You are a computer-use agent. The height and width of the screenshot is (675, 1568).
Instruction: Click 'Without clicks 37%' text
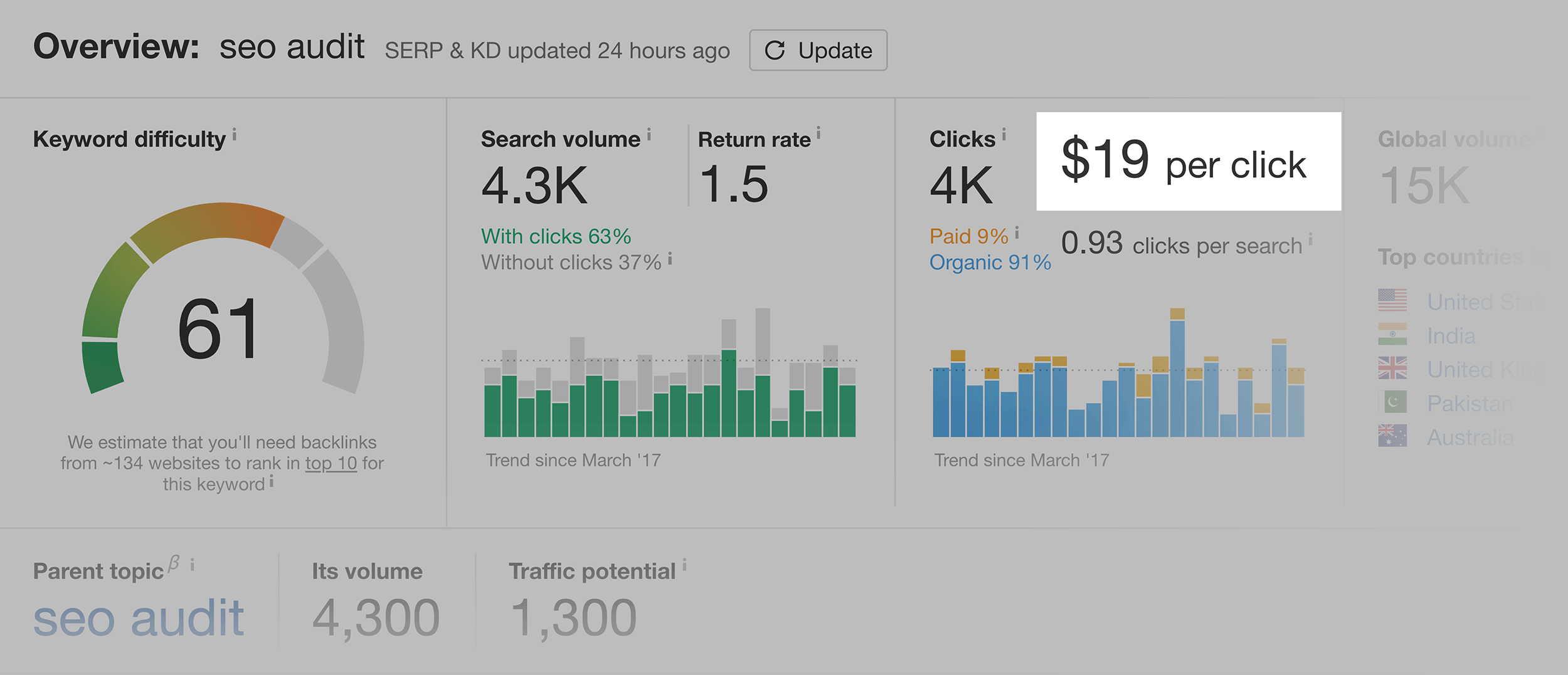(x=571, y=263)
